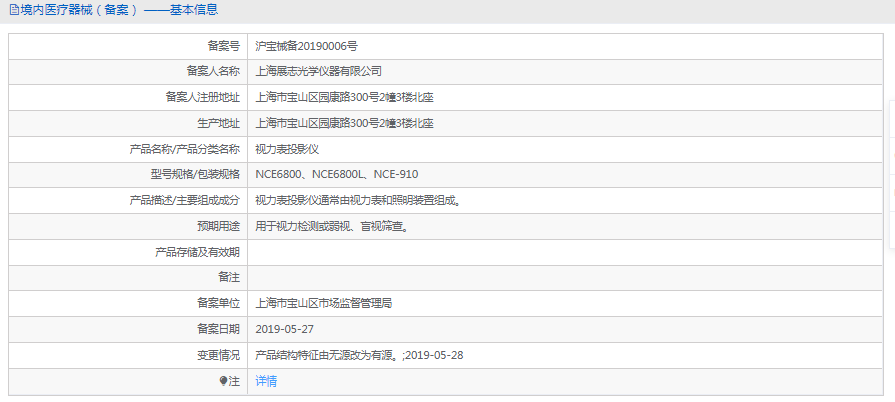Select the filing number 沪宝械备20190006号
The width and height of the screenshot is (895, 402).
tap(307, 46)
